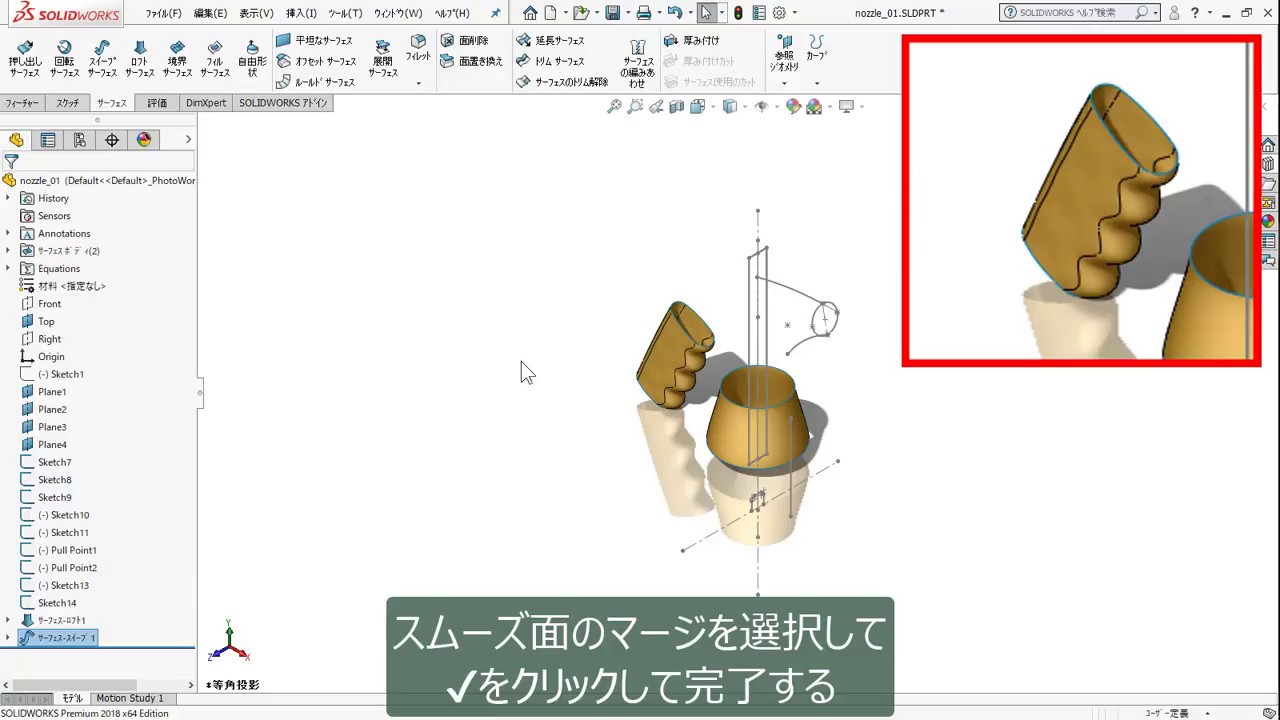Open dropdown arrow next to Undo
Image resolution: width=1280 pixels, height=720 pixels.
(689, 13)
